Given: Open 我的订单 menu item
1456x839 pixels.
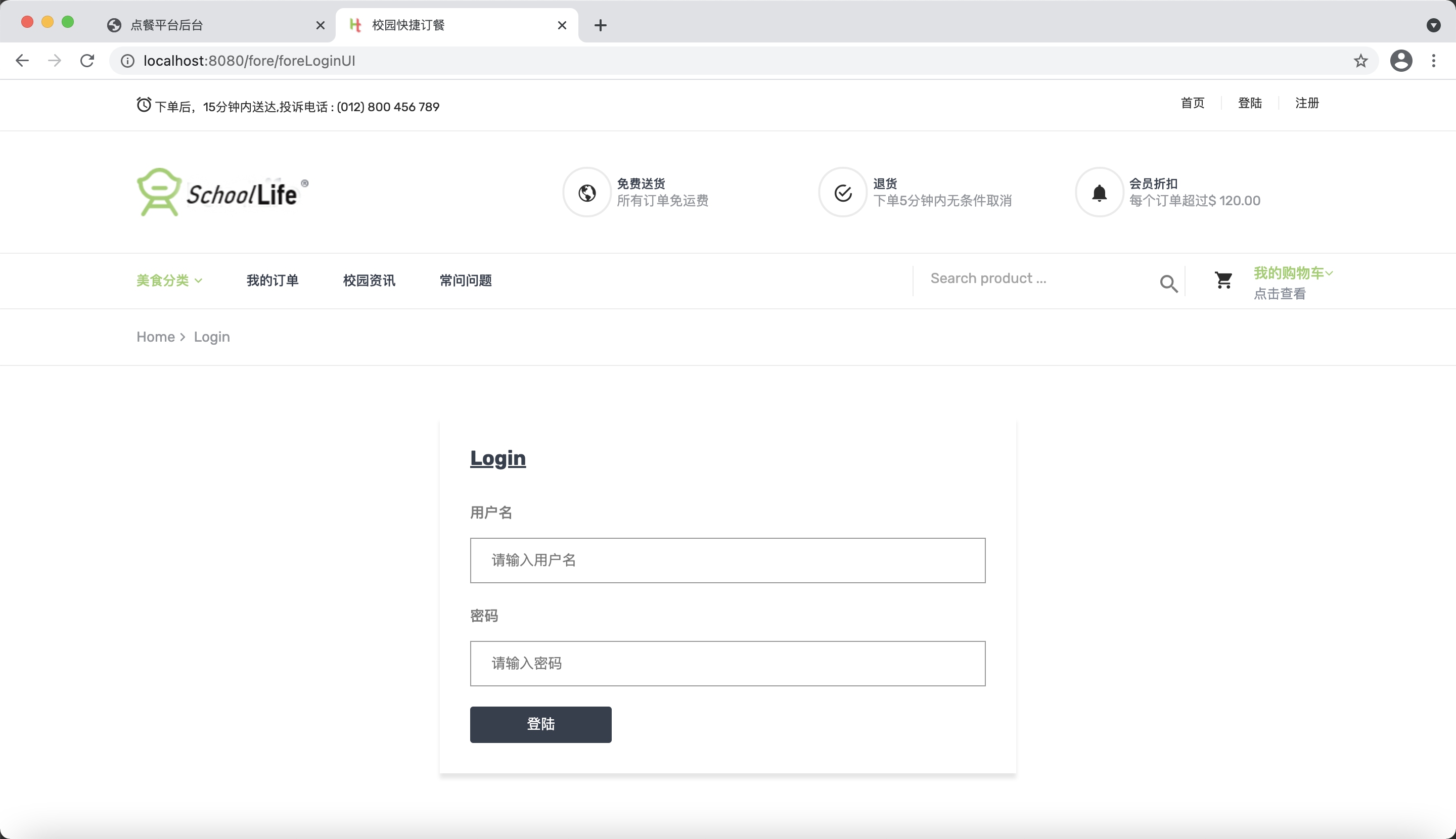Looking at the screenshot, I should click(x=272, y=281).
